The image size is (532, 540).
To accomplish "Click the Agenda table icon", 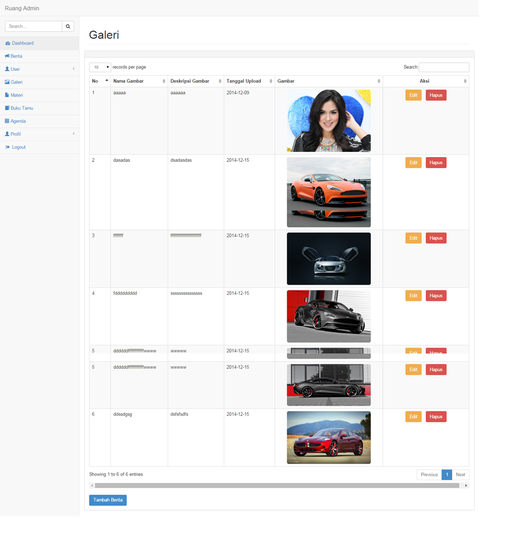I will [x=7, y=121].
